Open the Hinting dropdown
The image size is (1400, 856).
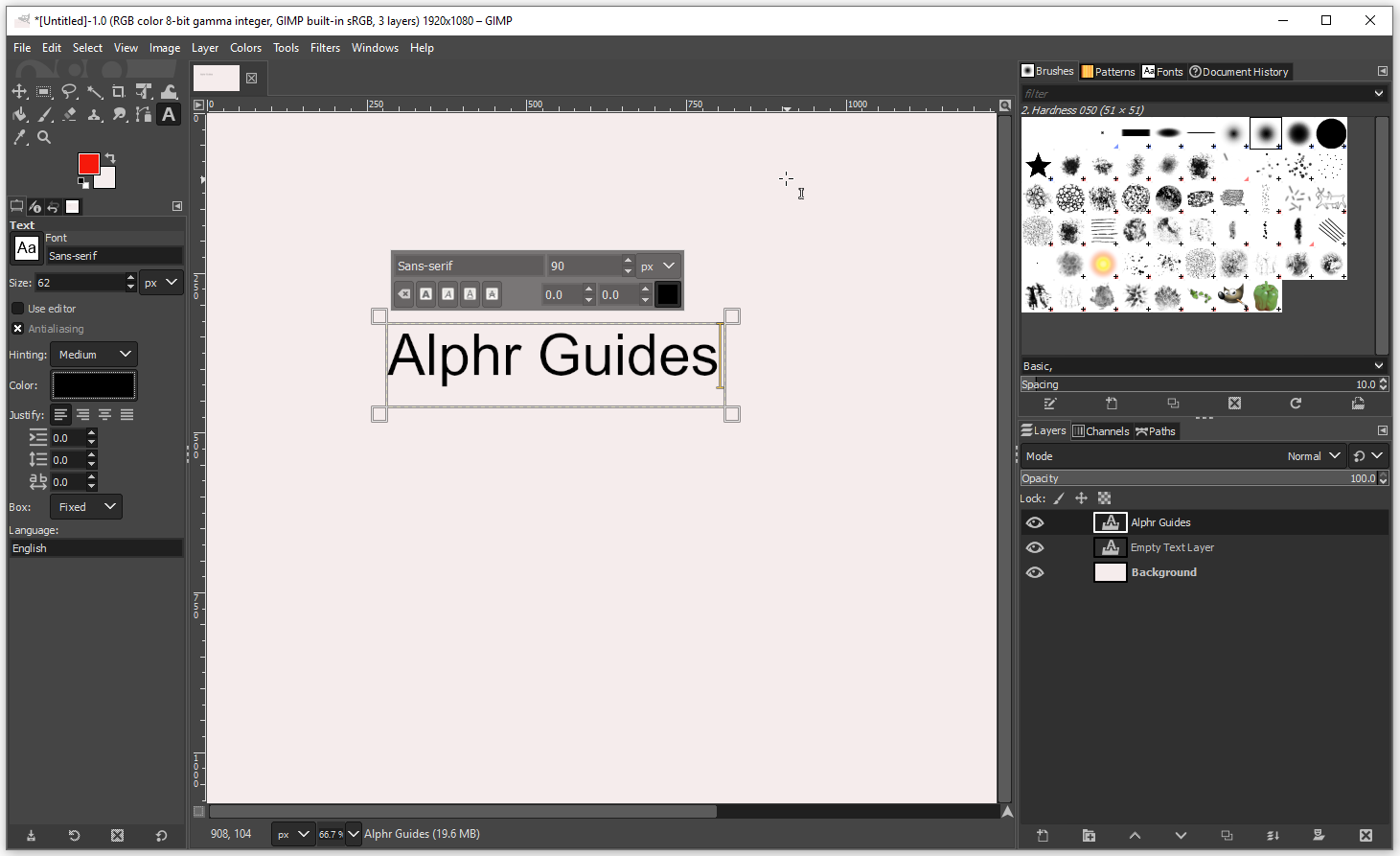[x=94, y=355]
